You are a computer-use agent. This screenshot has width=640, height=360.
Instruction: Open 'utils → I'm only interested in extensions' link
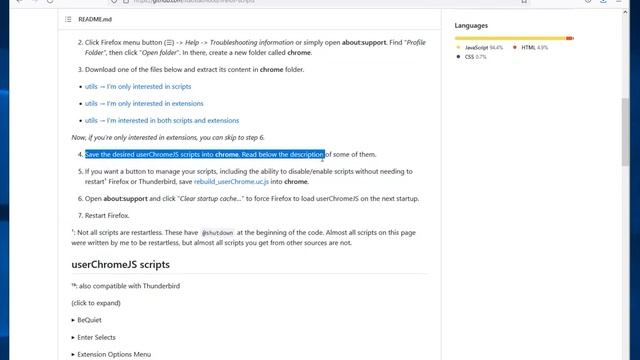(144, 104)
